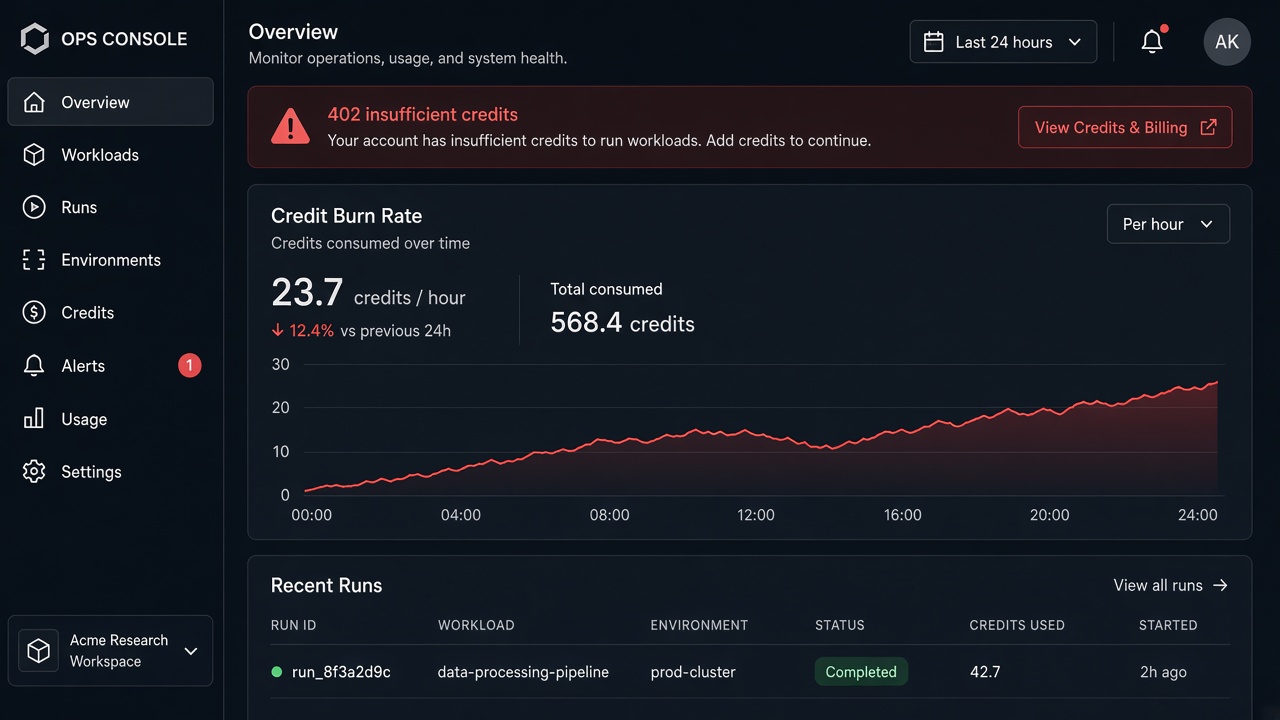This screenshot has width=1280, height=720.
Task: Open Environments in the sidebar
Action: click(x=110, y=260)
